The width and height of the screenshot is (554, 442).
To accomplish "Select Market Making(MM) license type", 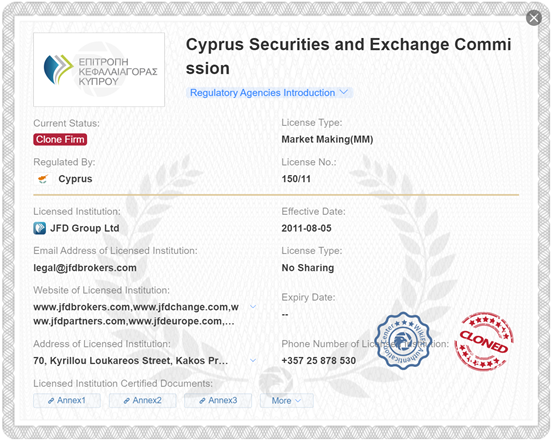I will (327, 139).
